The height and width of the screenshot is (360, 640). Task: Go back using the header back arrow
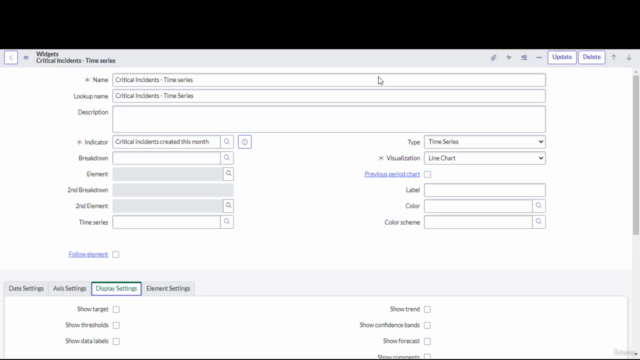click(11, 58)
